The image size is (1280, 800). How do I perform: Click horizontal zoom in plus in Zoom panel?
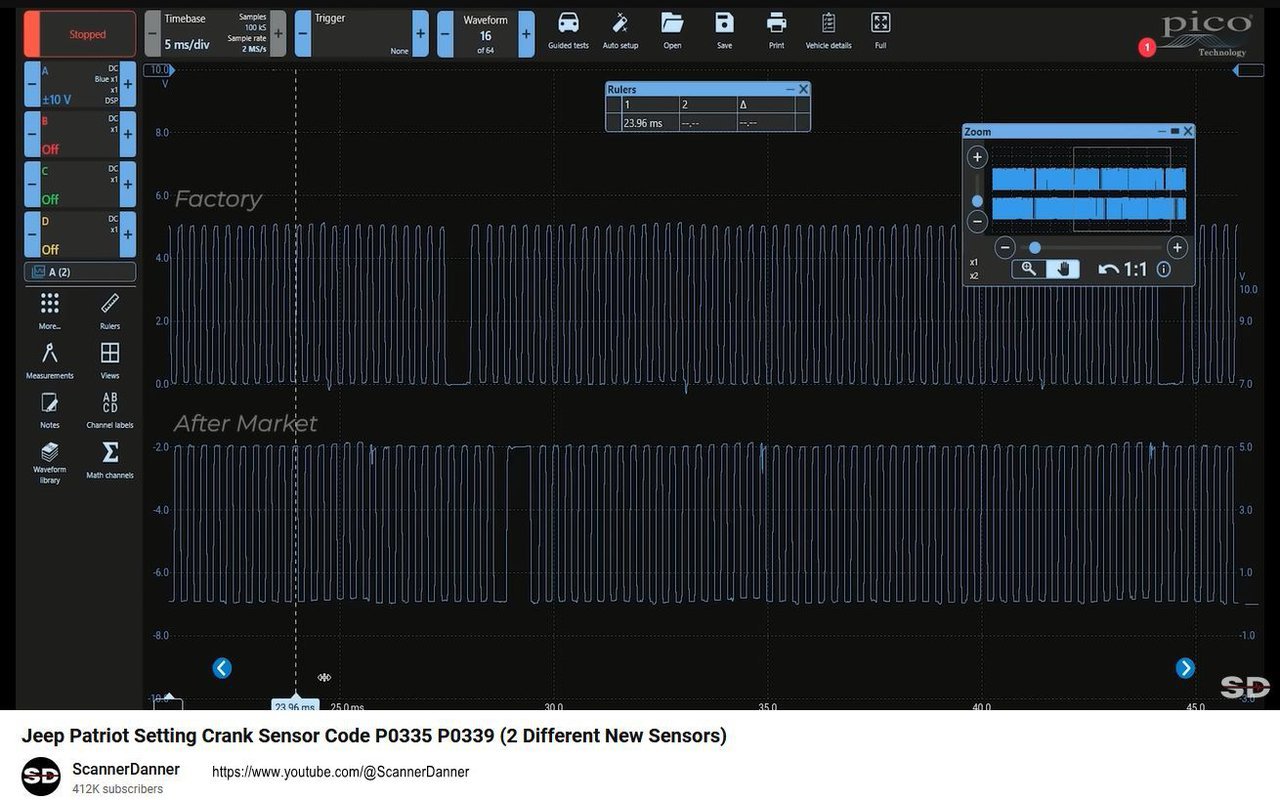(x=1178, y=247)
